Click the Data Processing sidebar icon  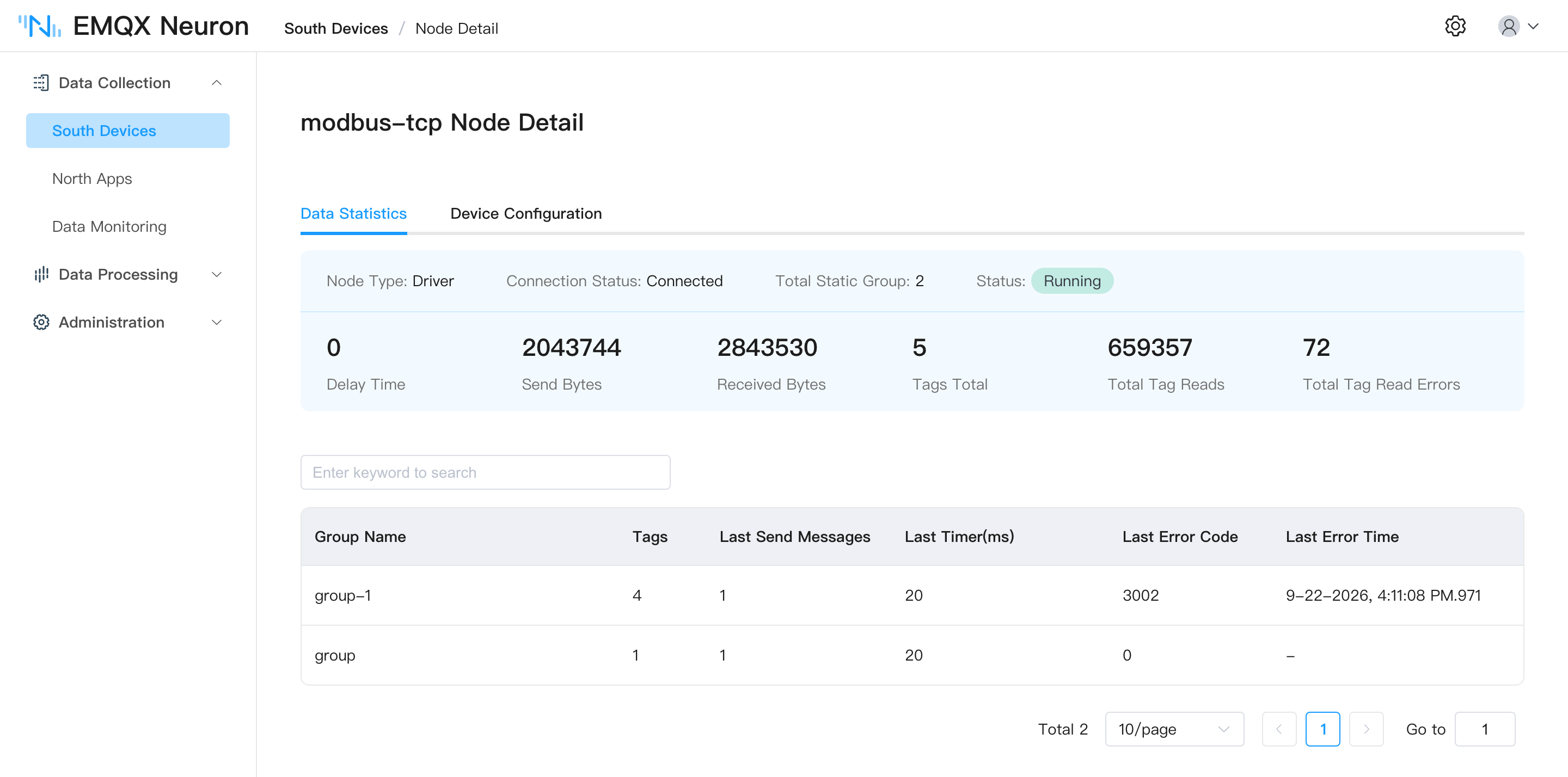41,274
